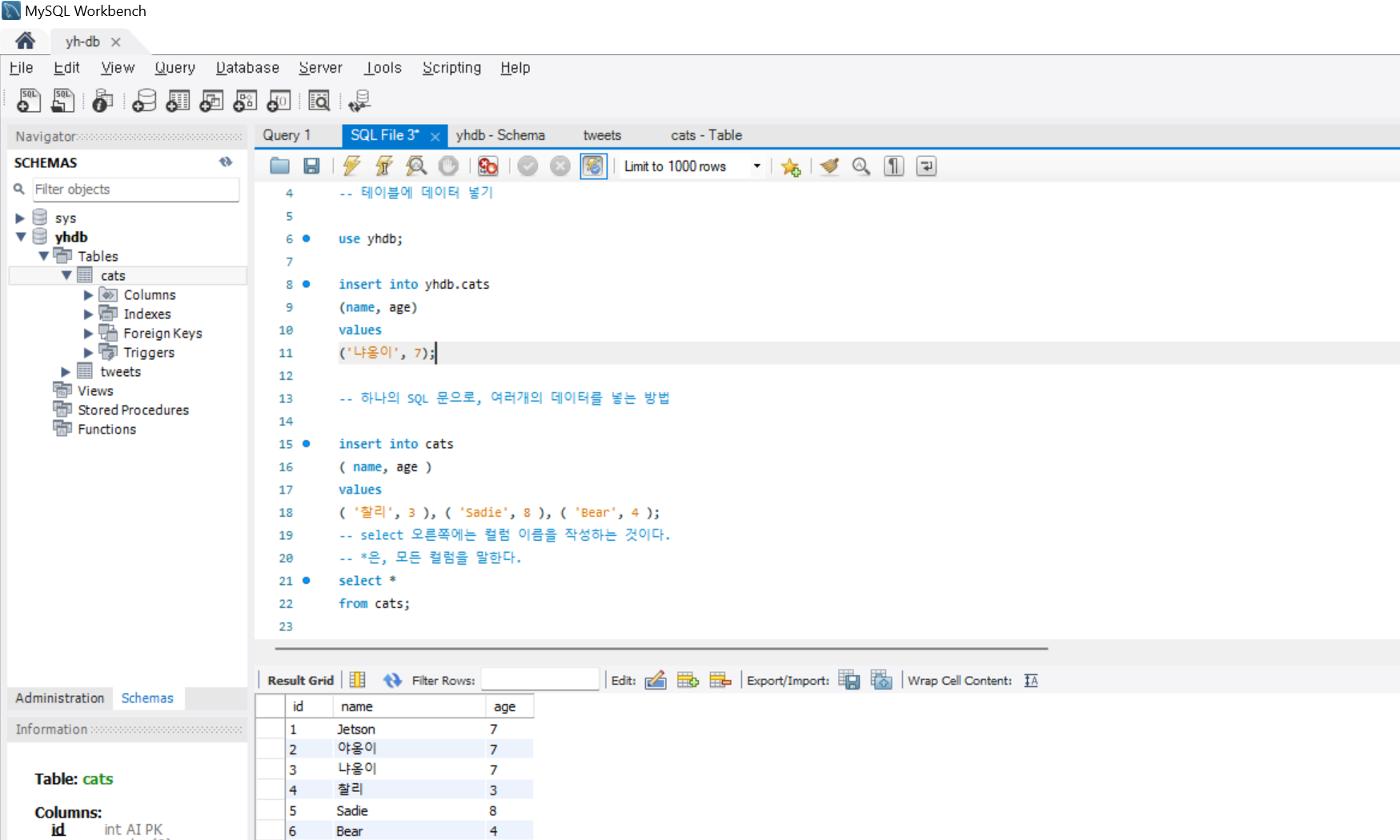Screen dimensions: 1400x840
Task: Create new table toolbar icon
Action: tap(178, 101)
